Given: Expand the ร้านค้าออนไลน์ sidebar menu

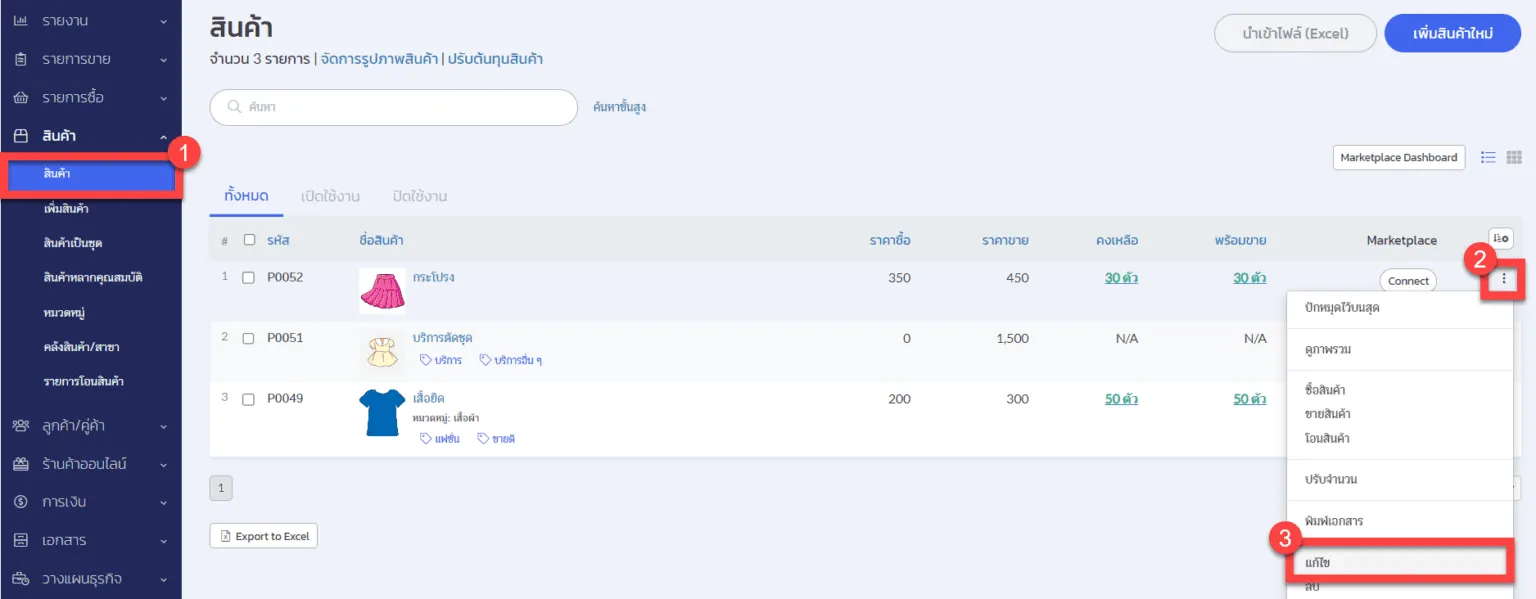Looking at the screenshot, I should pyautogui.click(x=90, y=464).
